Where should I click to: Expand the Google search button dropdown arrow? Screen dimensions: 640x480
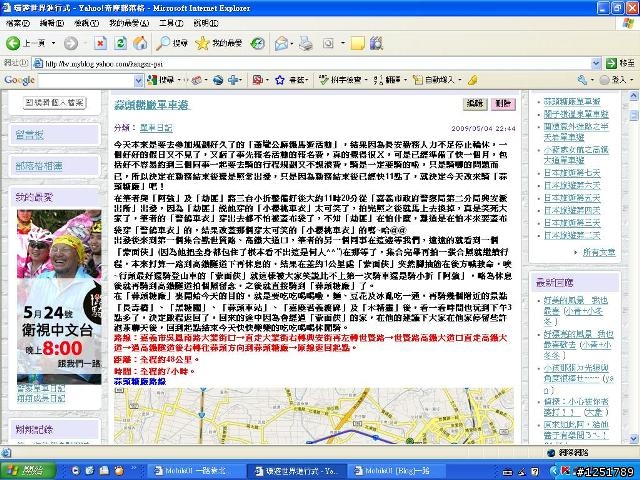[178, 80]
